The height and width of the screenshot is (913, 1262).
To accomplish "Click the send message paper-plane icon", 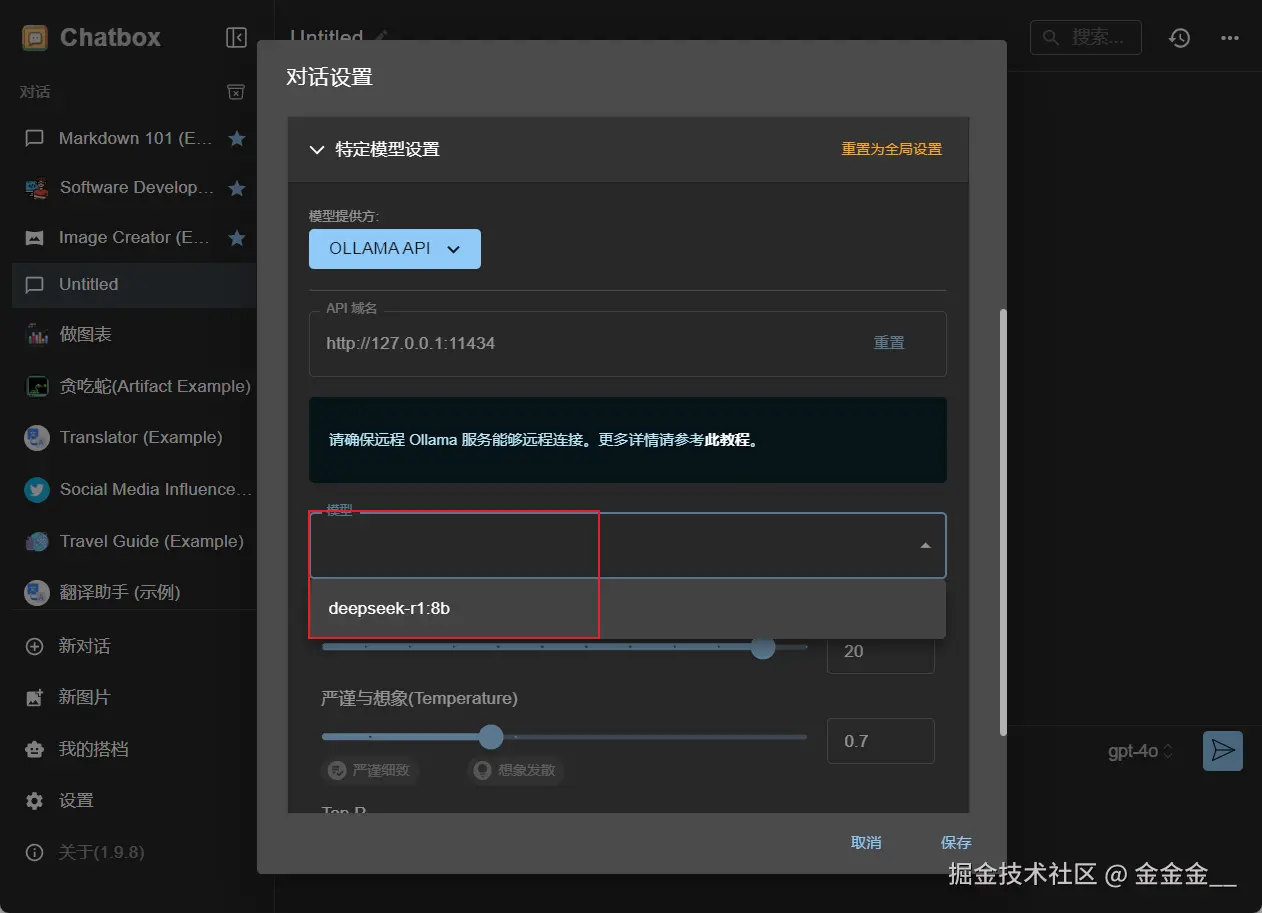I will (x=1222, y=751).
